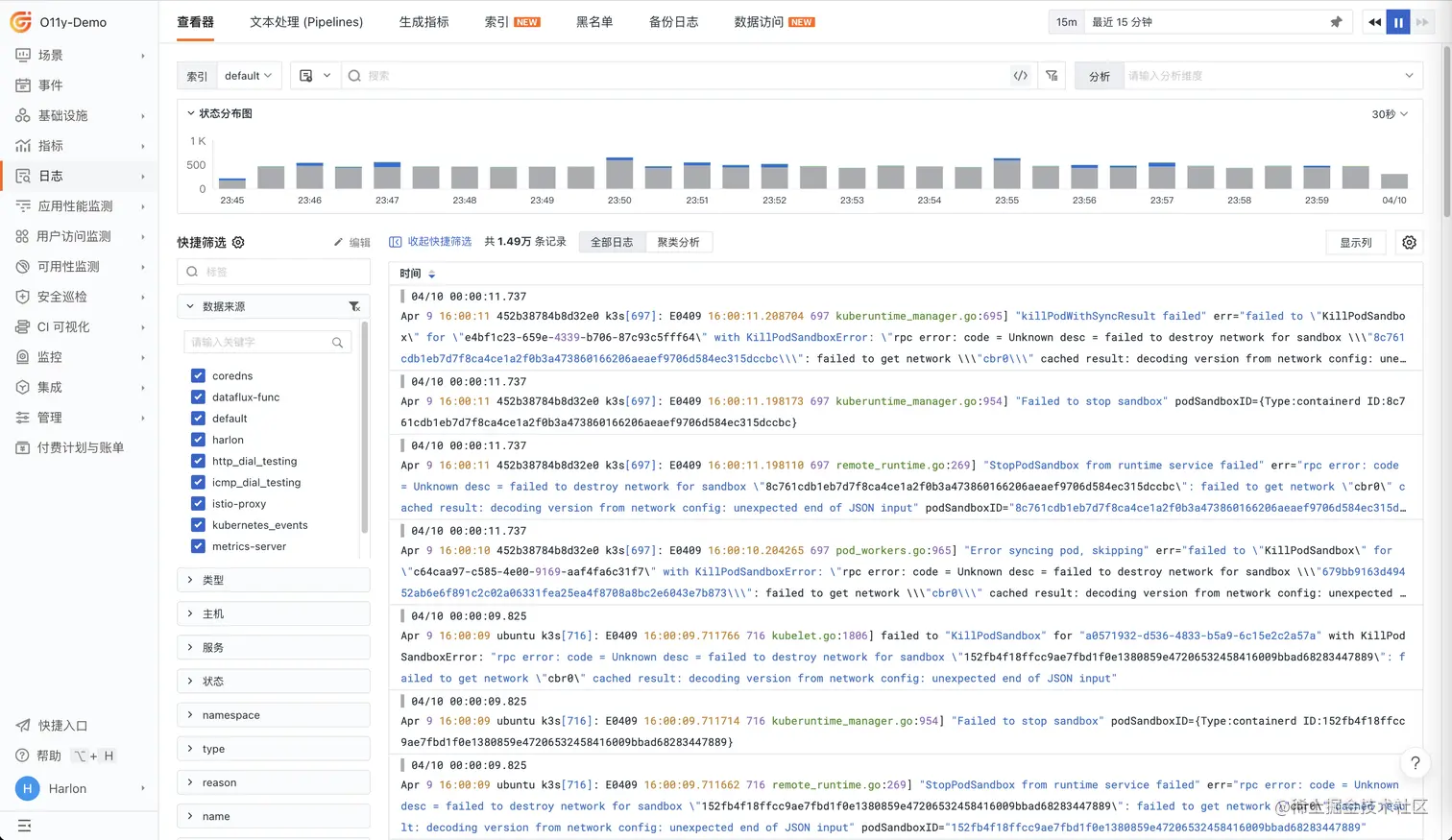
Task: Collapse the 数据来源 filter group
Action: click(190, 306)
